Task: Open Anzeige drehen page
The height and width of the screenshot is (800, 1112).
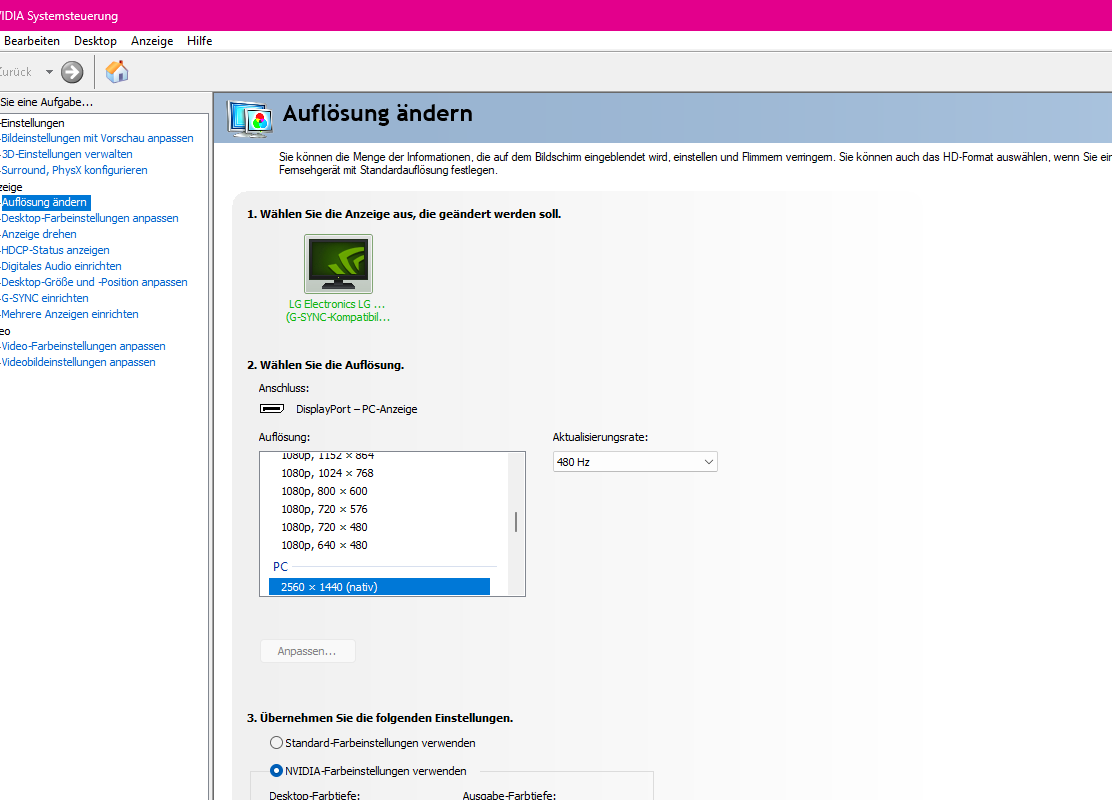Action: (x=39, y=234)
